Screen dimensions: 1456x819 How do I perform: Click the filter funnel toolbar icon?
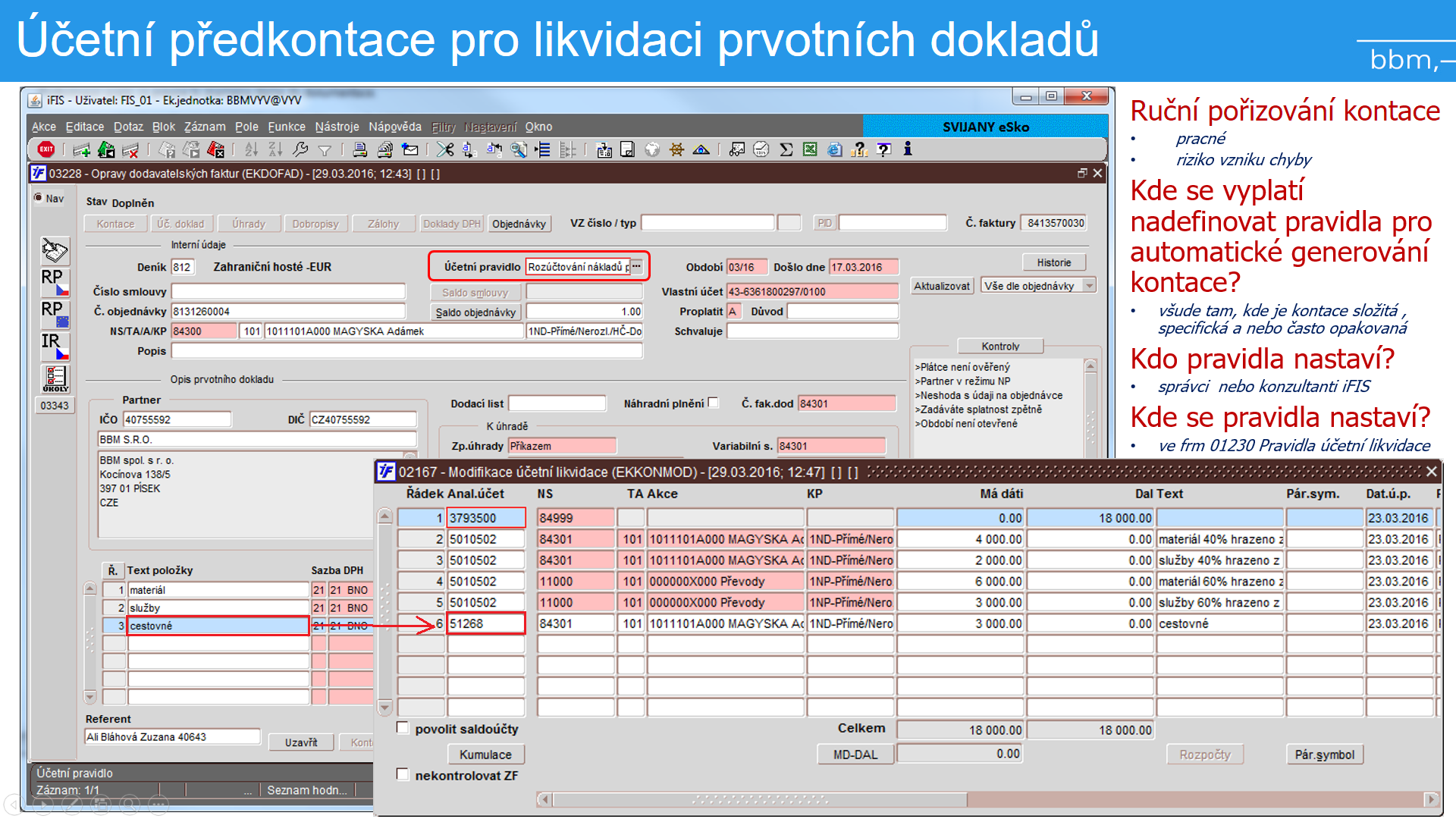325,150
